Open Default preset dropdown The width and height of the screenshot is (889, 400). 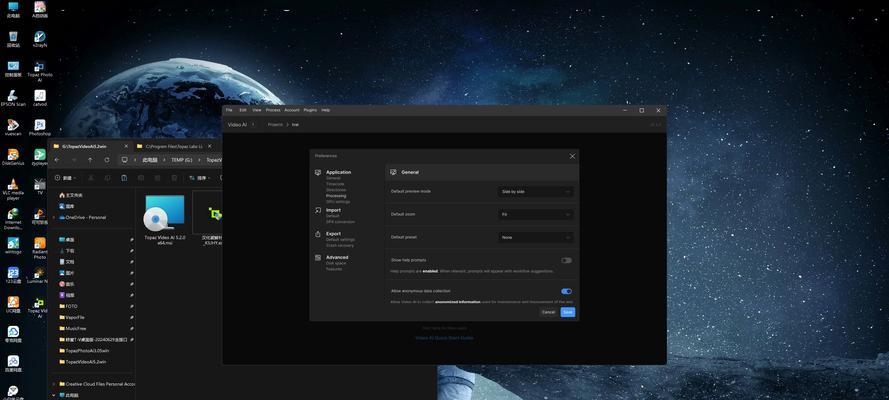536,238
